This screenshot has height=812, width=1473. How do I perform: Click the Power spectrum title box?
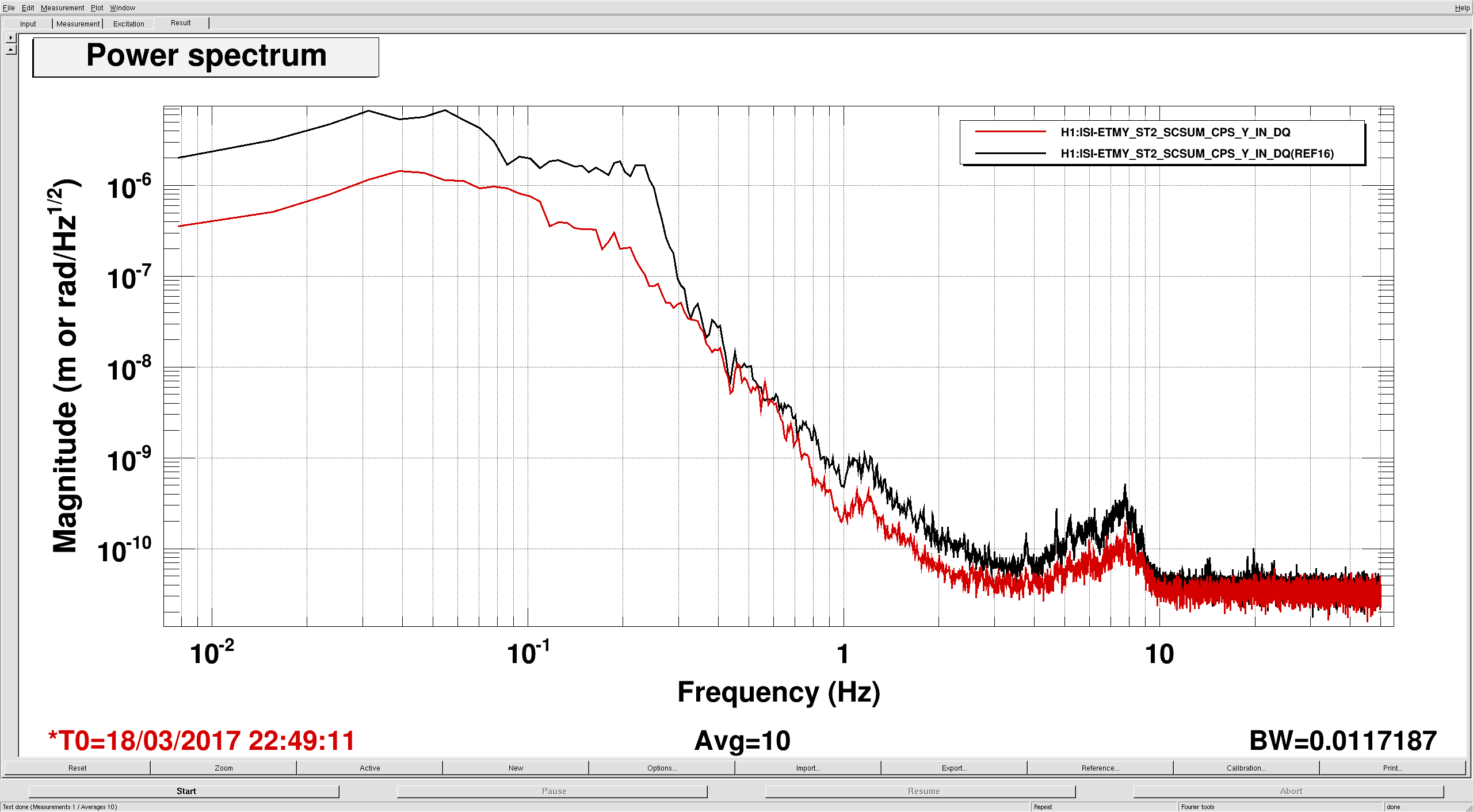point(206,57)
